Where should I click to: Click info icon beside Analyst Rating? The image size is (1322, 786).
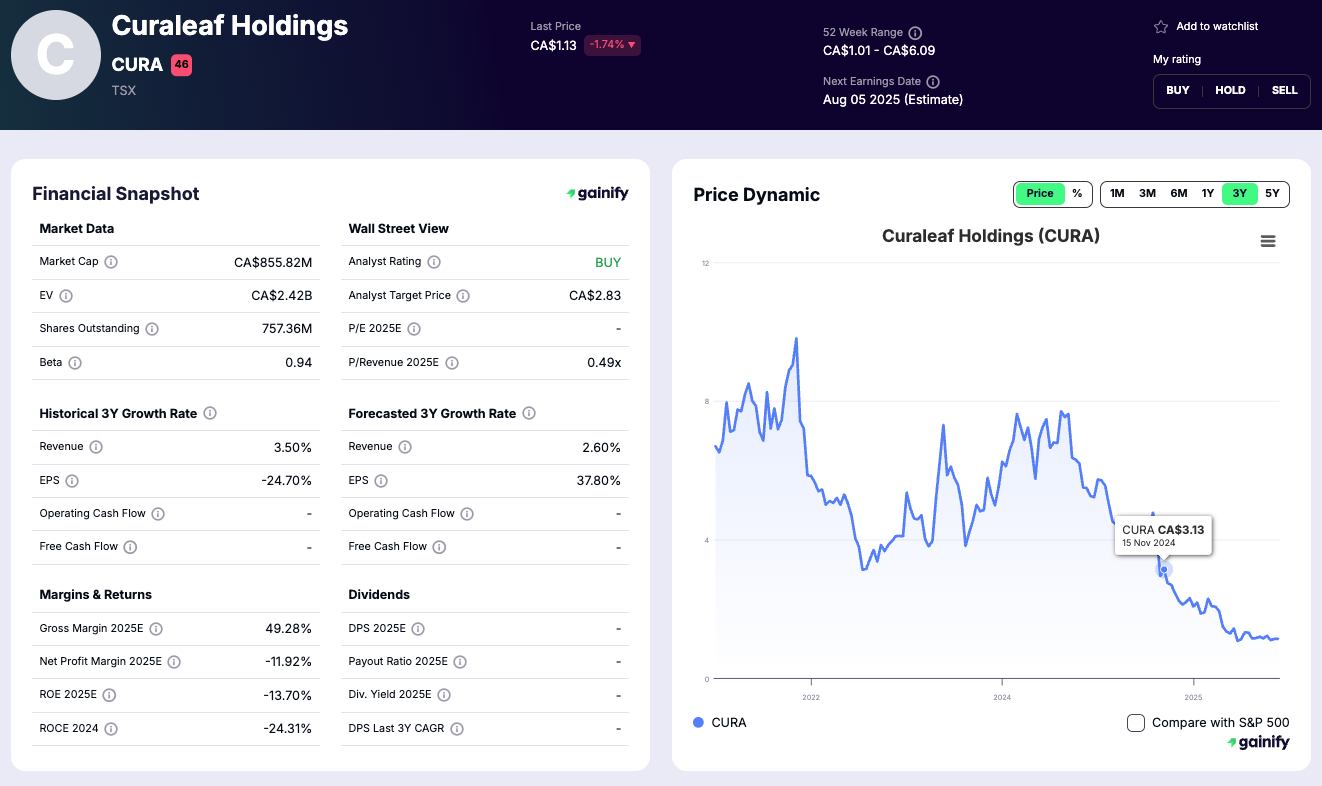pos(434,262)
